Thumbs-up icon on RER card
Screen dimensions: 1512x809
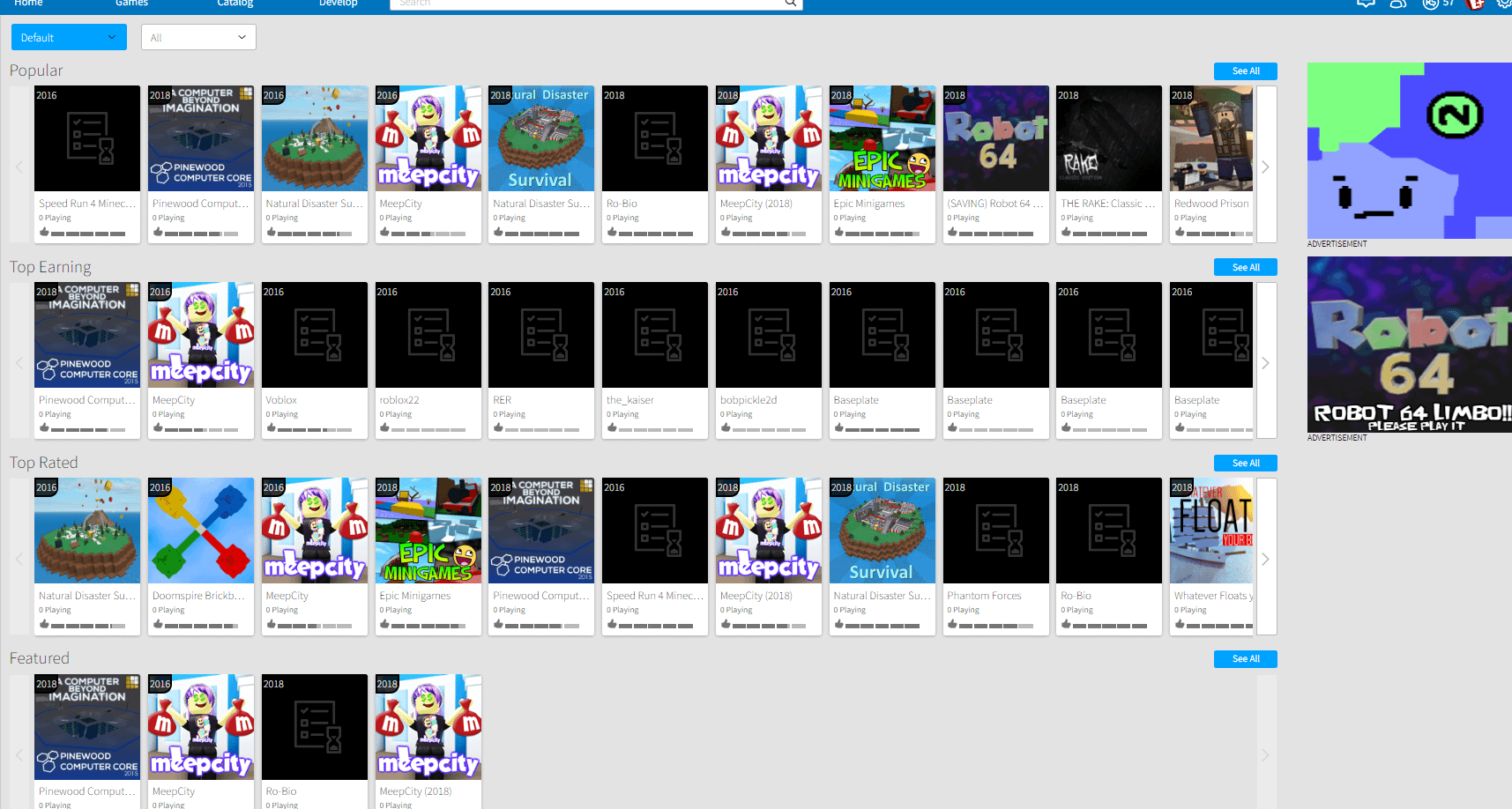(498, 427)
